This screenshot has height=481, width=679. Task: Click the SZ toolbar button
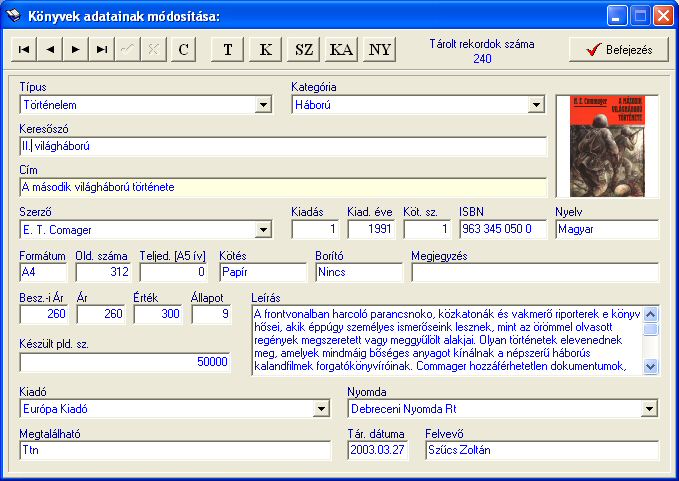pos(304,49)
